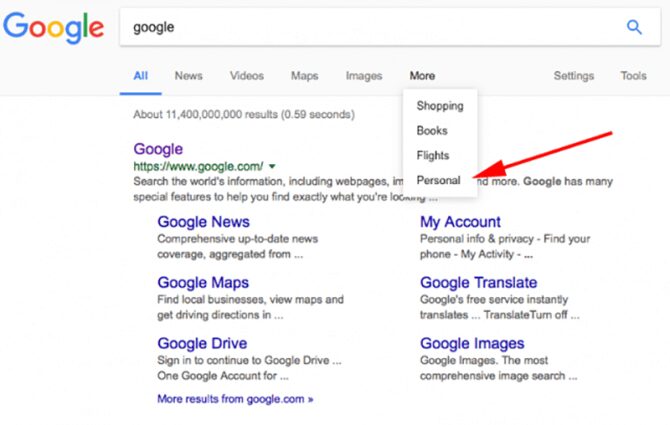Open the More dropdown menu
The height and width of the screenshot is (425, 670).
click(422, 76)
